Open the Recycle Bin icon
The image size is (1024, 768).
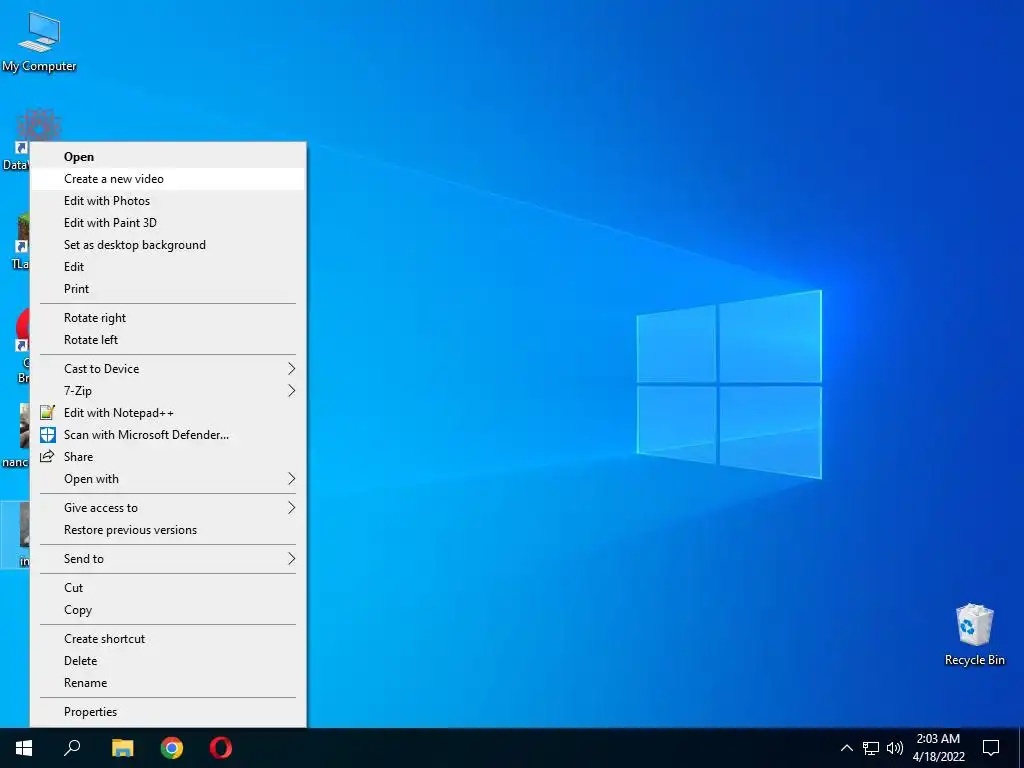974,635
